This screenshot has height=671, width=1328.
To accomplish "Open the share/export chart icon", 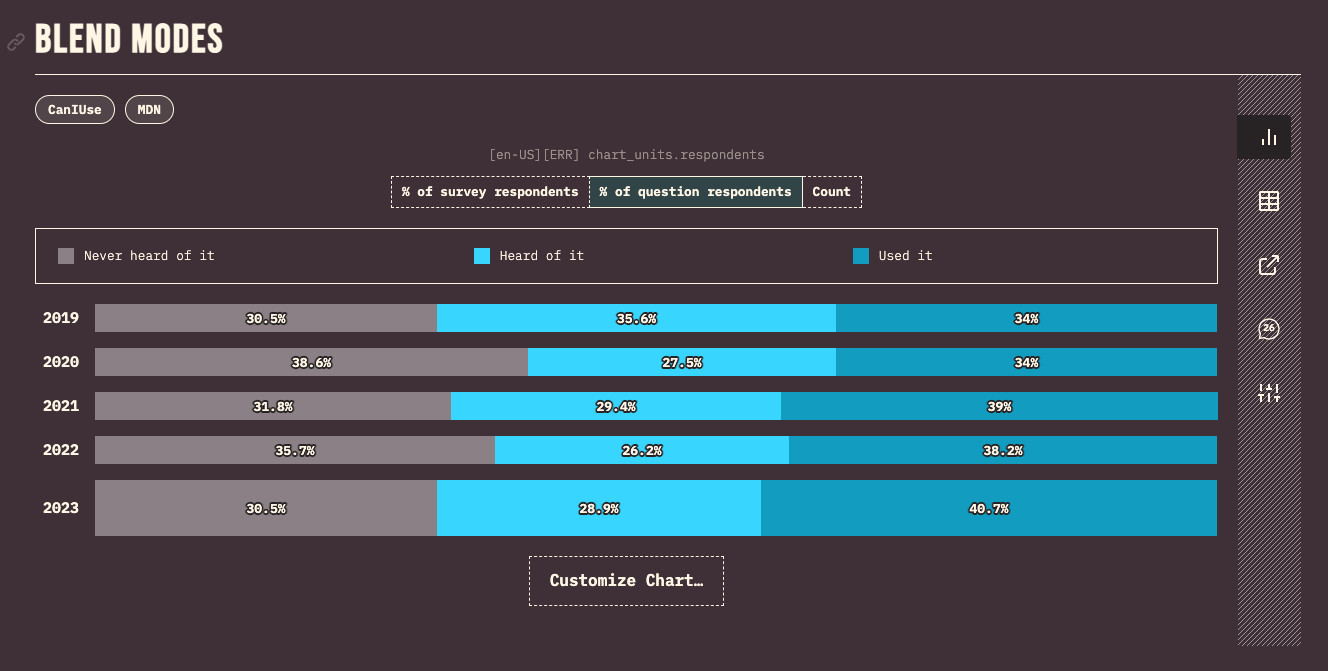I will point(1268,264).
